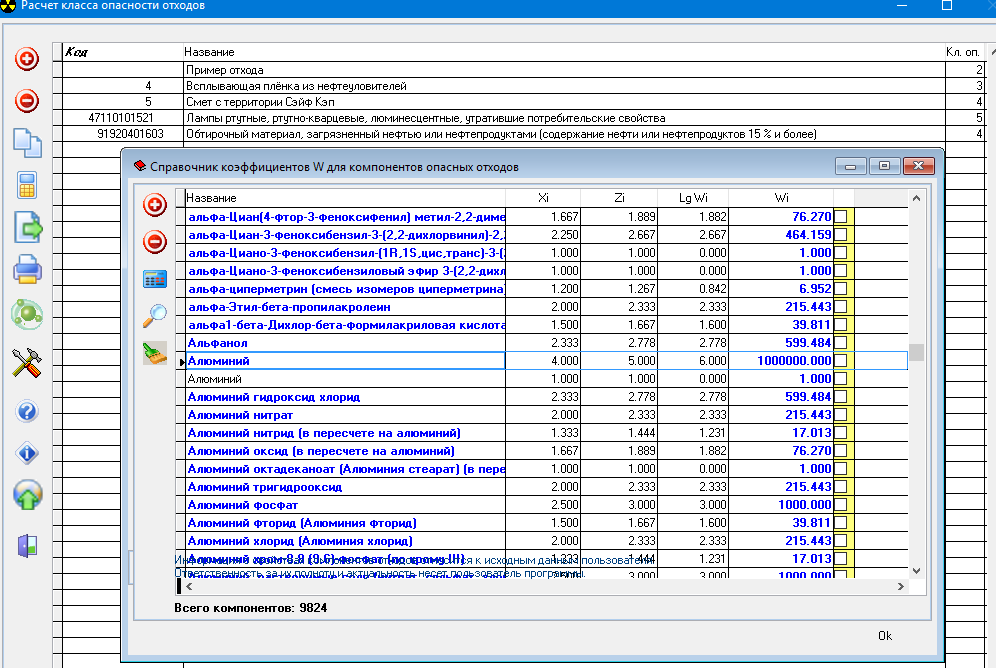Click the Название column header in dialog
Screen dimensions: 1008x668
344,197
